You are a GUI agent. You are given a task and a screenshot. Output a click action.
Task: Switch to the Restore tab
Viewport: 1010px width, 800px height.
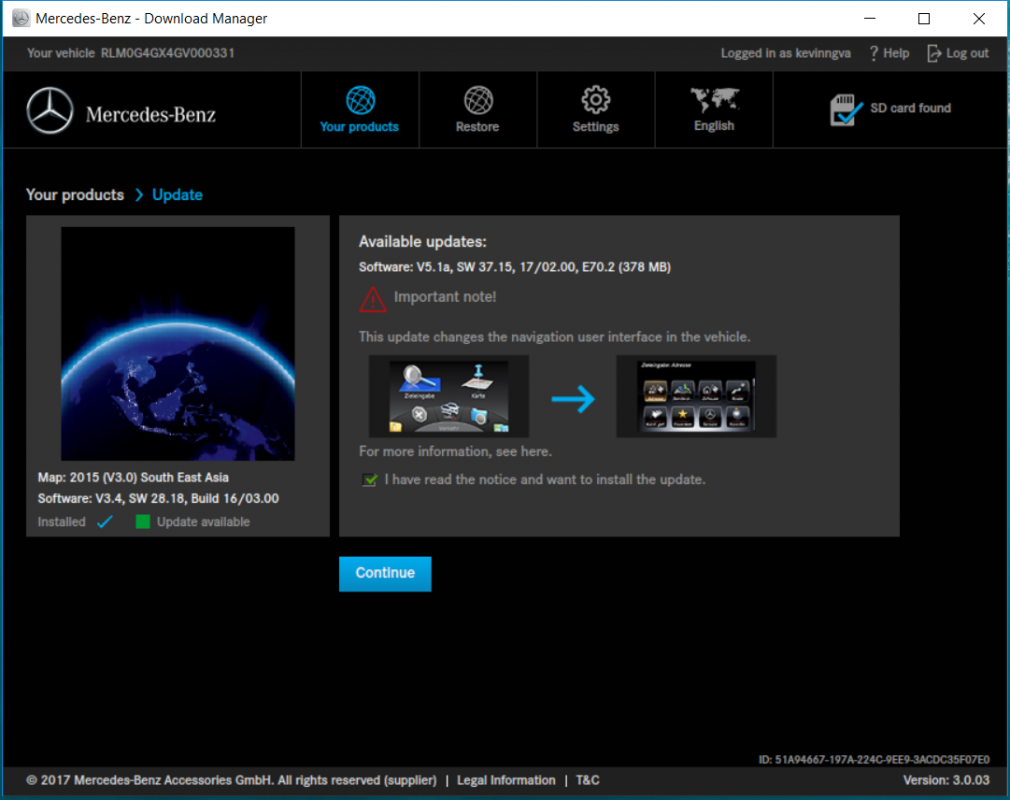click(x=477, y=110)
